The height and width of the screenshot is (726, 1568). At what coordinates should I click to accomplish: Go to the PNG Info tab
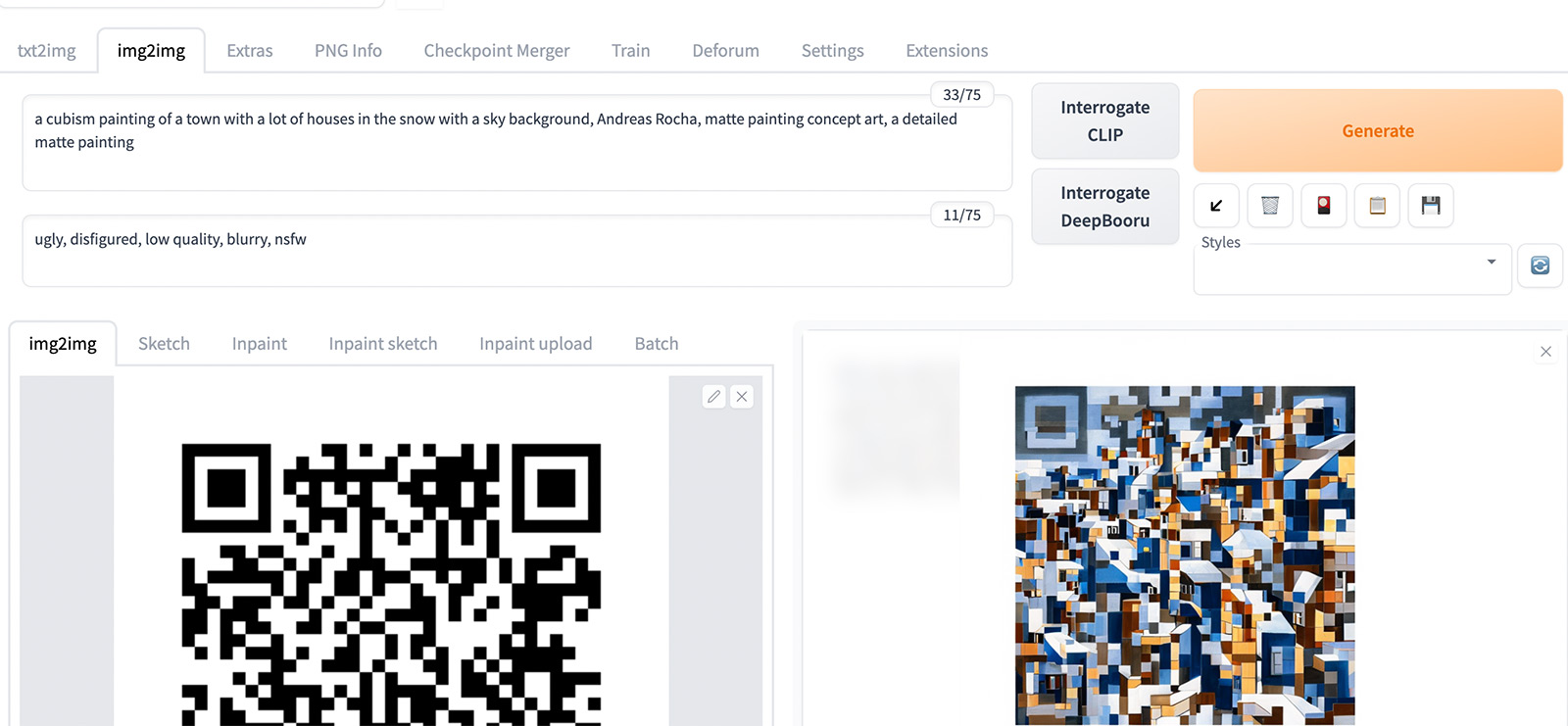[x=348, y=51]
